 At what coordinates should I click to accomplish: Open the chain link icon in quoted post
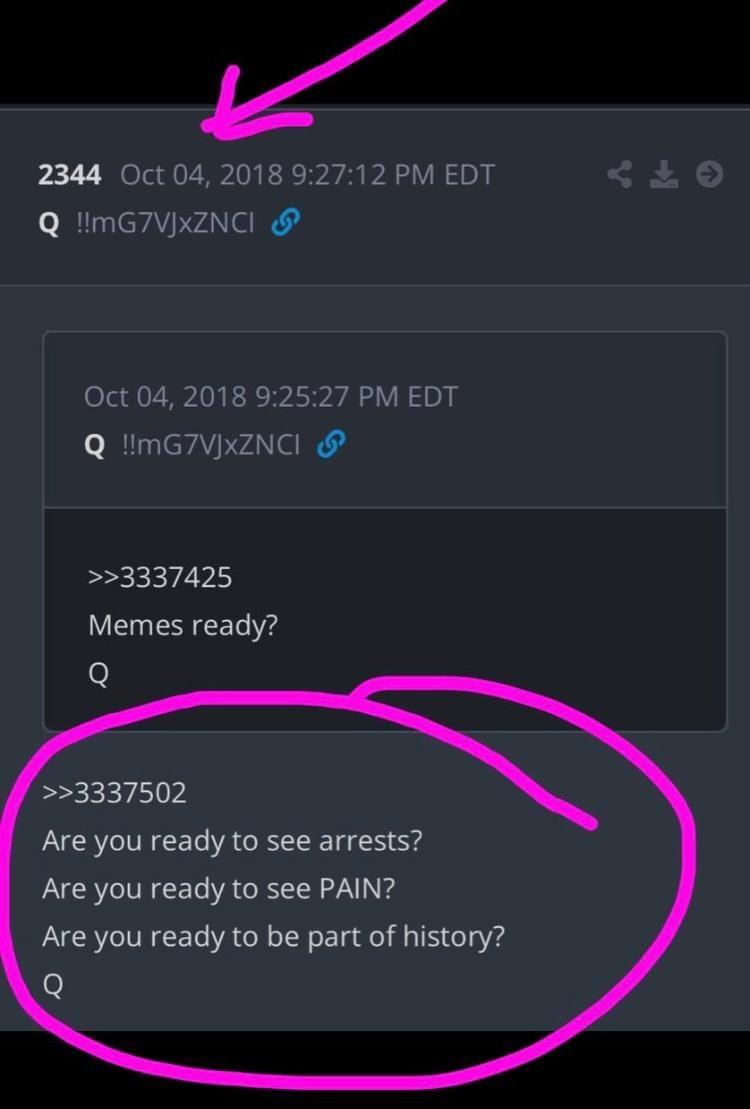tap(330, 445)
